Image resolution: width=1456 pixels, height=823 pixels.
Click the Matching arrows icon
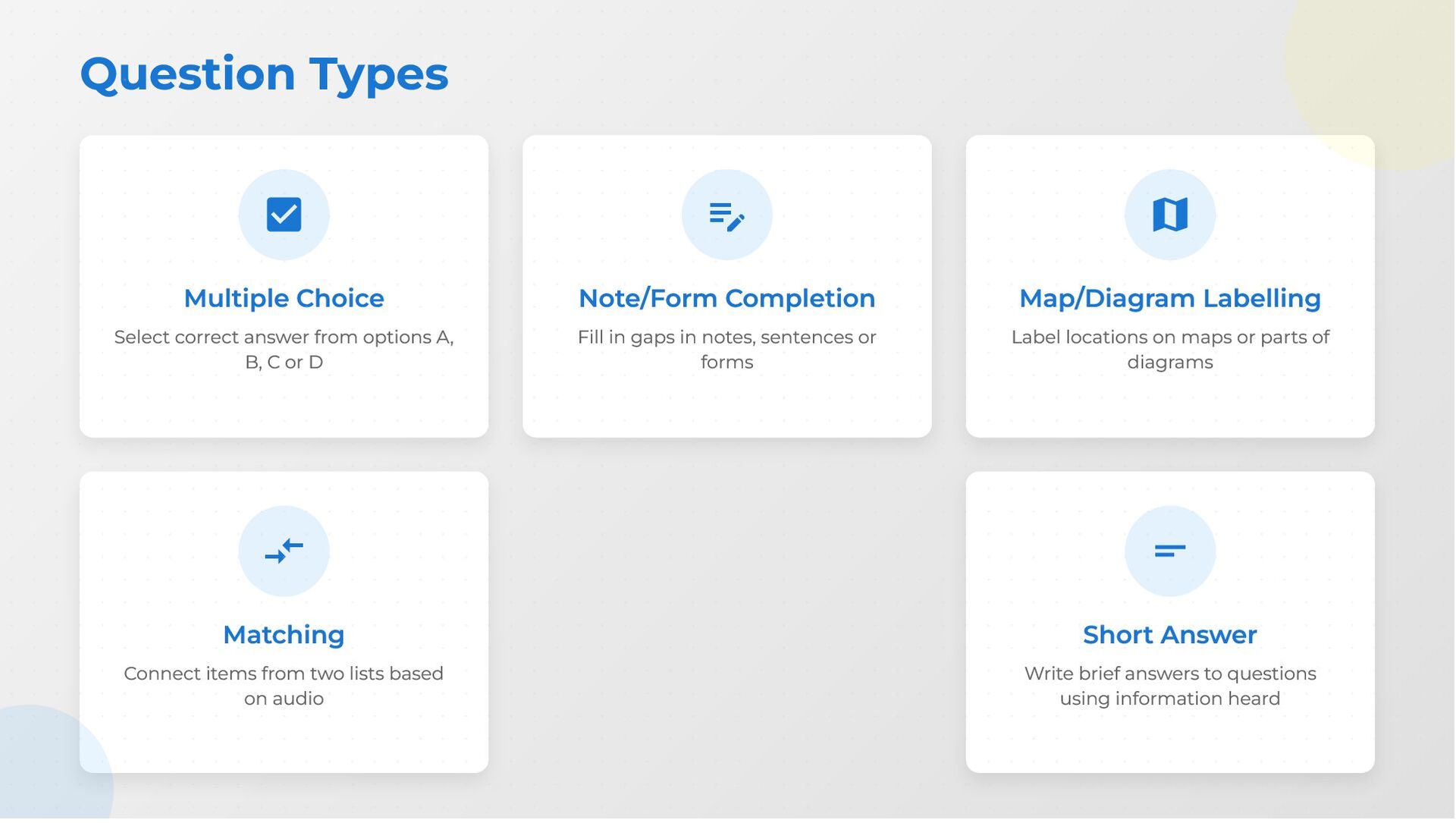(284, 551)
